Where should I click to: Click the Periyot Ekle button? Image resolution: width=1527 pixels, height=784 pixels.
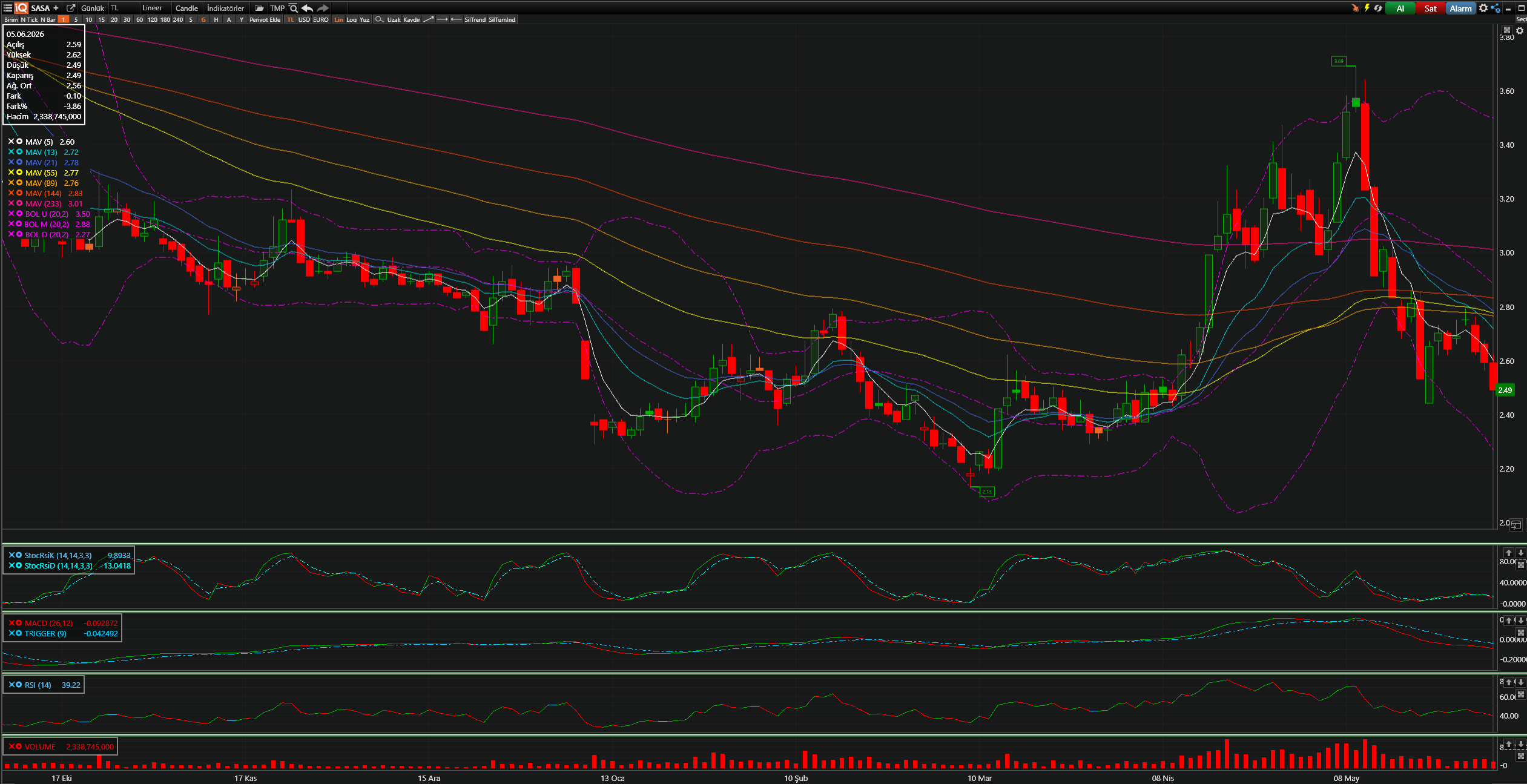click(265, 19)
